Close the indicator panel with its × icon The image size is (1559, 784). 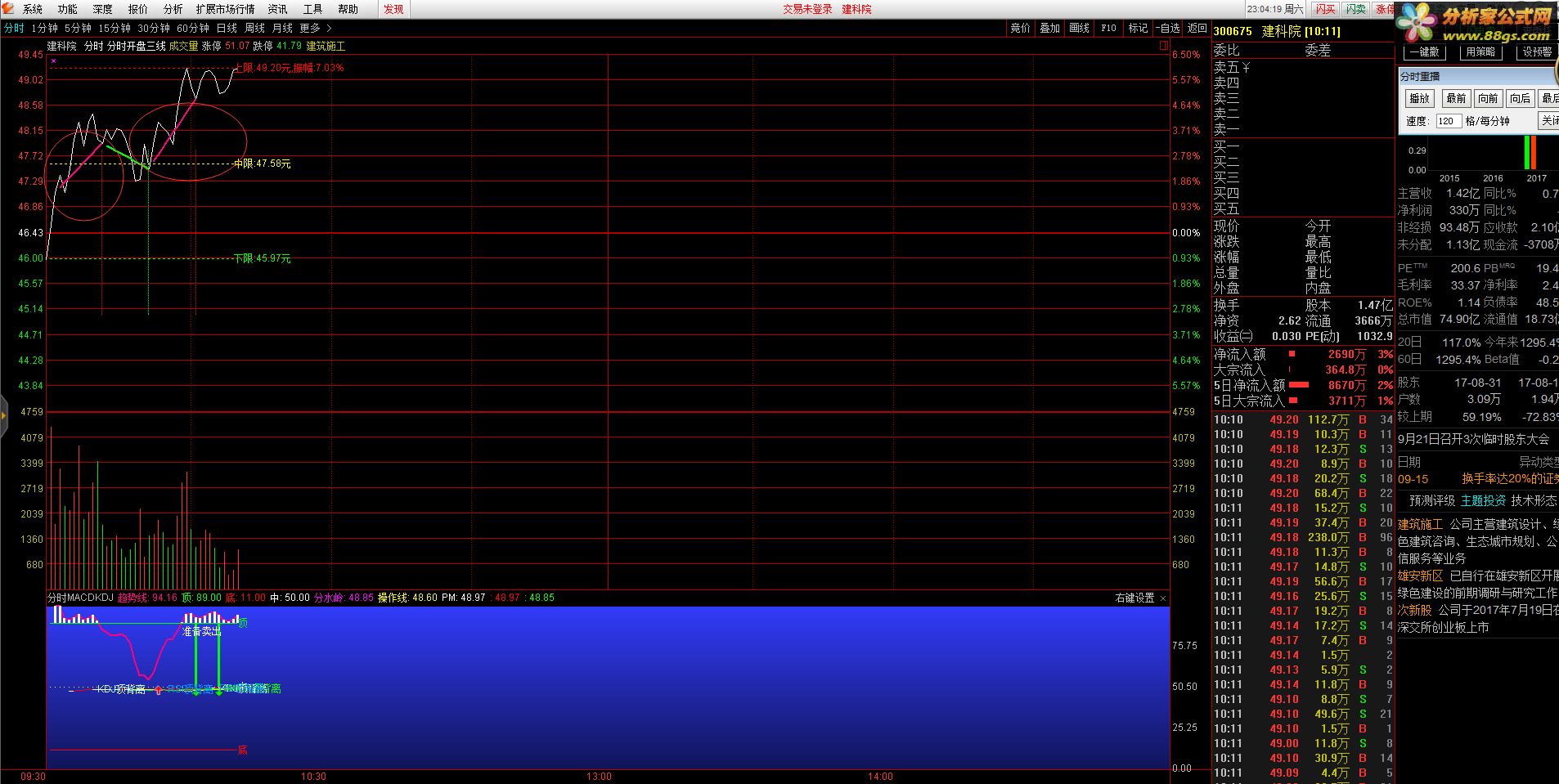tap(1163, 598)
